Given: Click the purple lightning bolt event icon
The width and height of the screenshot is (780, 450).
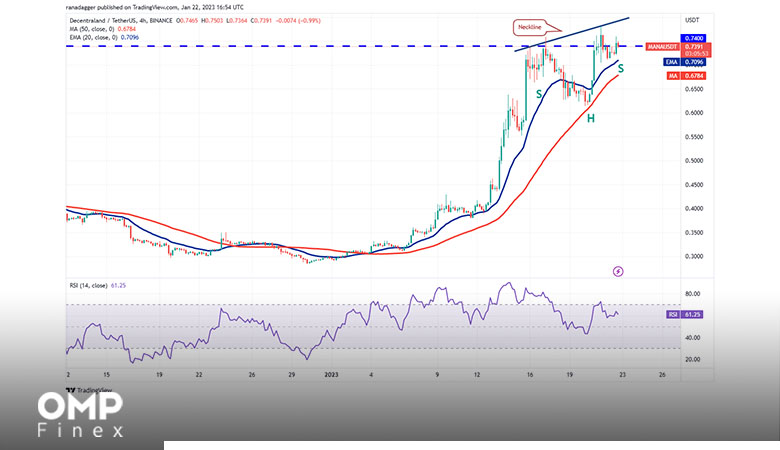Looking at the screenshot, I should tap(618, 271).
